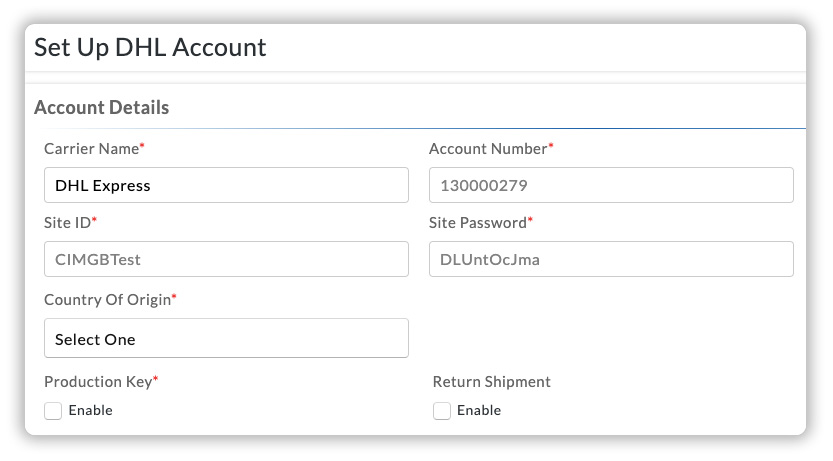
Task: Enable the Production Key checkbox
Action: point(53,411)
